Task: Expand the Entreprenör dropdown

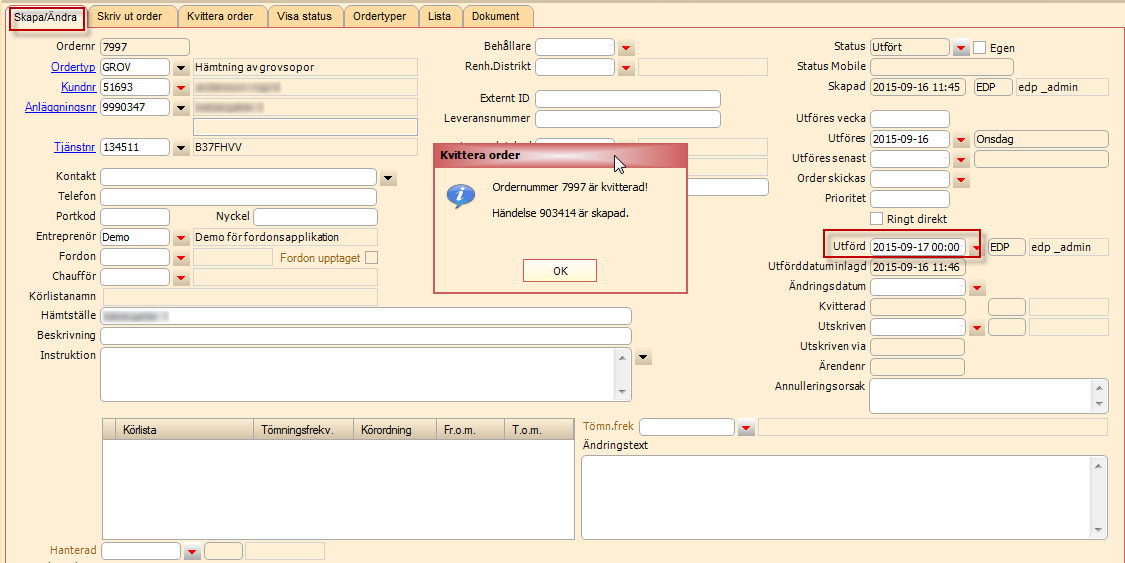Action: coord(181,238)
